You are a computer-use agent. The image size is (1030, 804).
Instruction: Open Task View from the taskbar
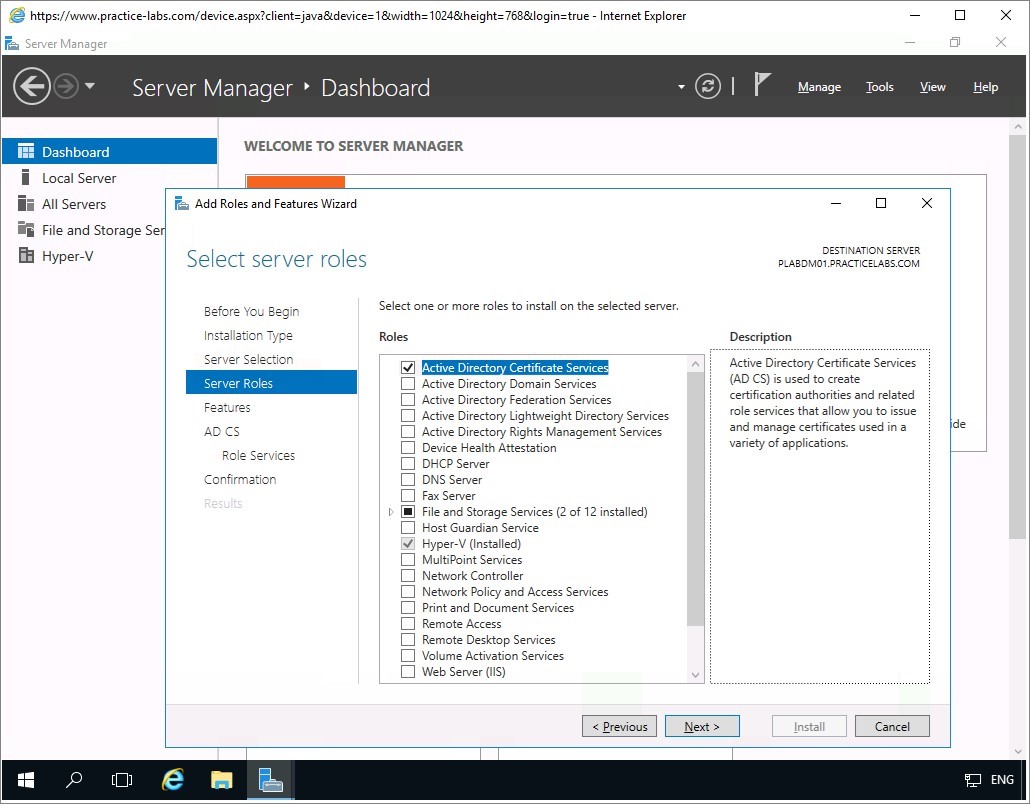[x=122, y=780]
